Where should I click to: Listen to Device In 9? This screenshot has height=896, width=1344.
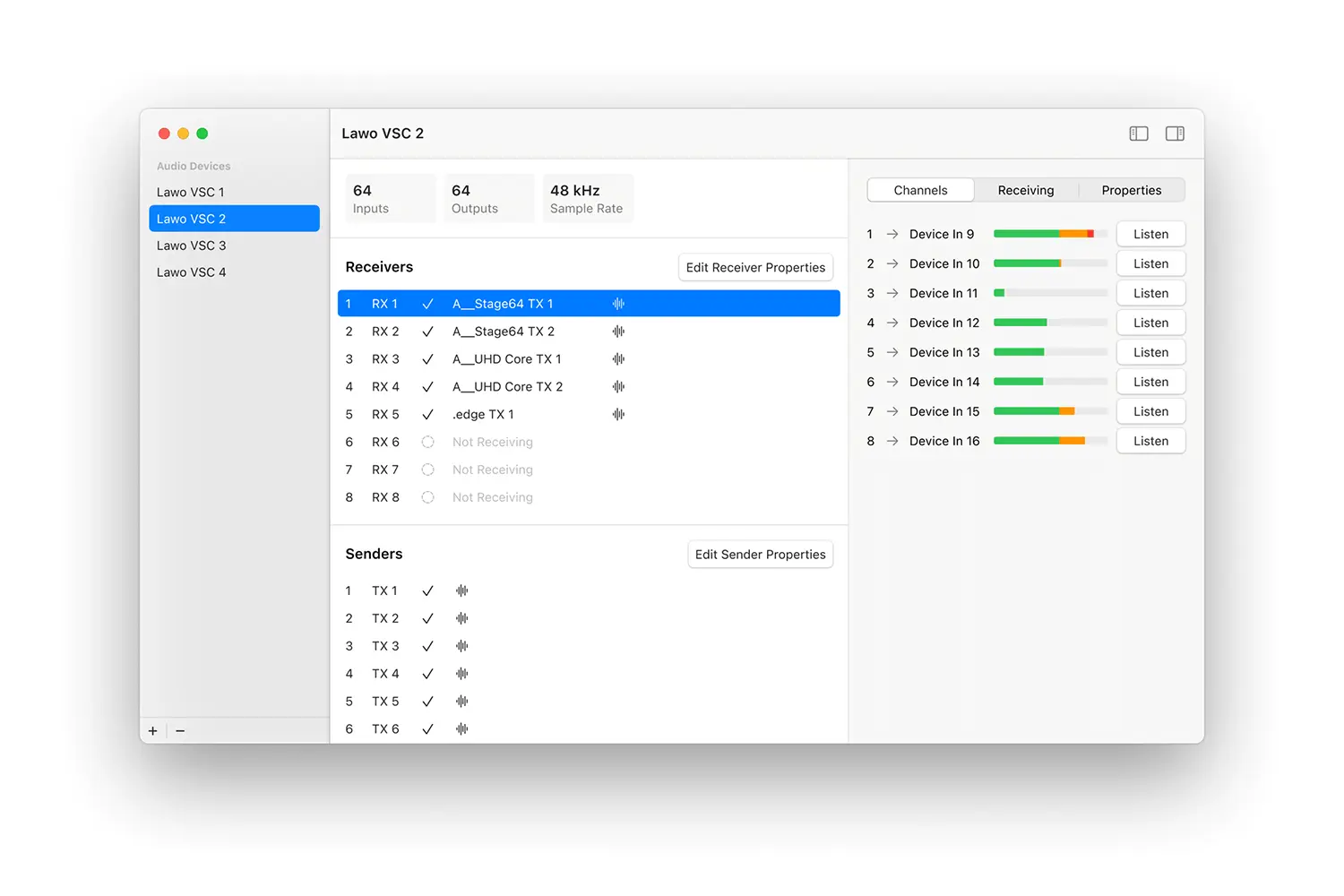[x=1150, y=234]
